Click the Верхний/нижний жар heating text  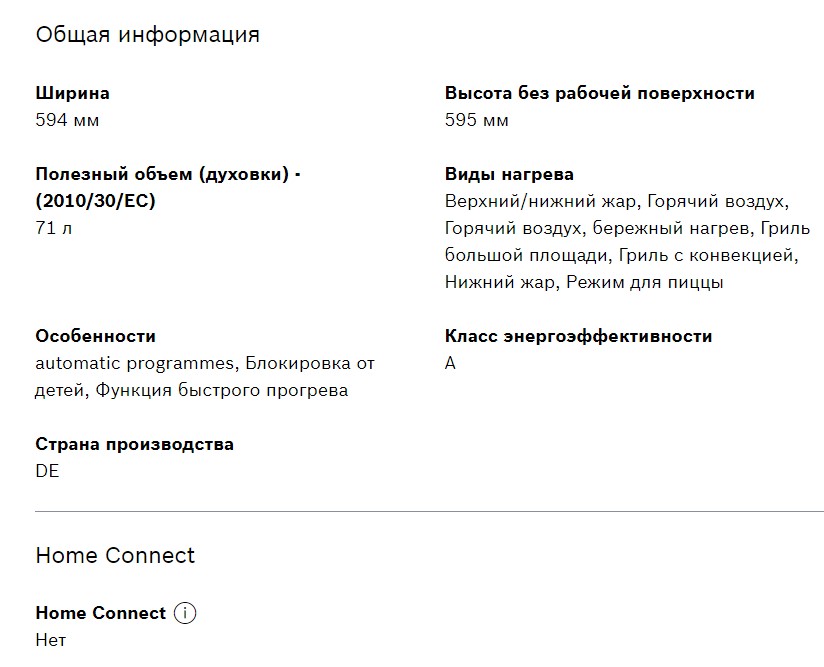[540, 201]
